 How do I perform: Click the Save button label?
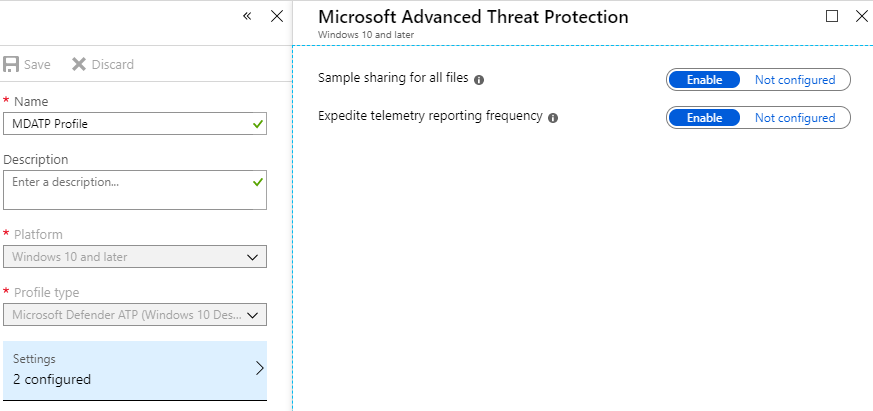pos(37,64)
